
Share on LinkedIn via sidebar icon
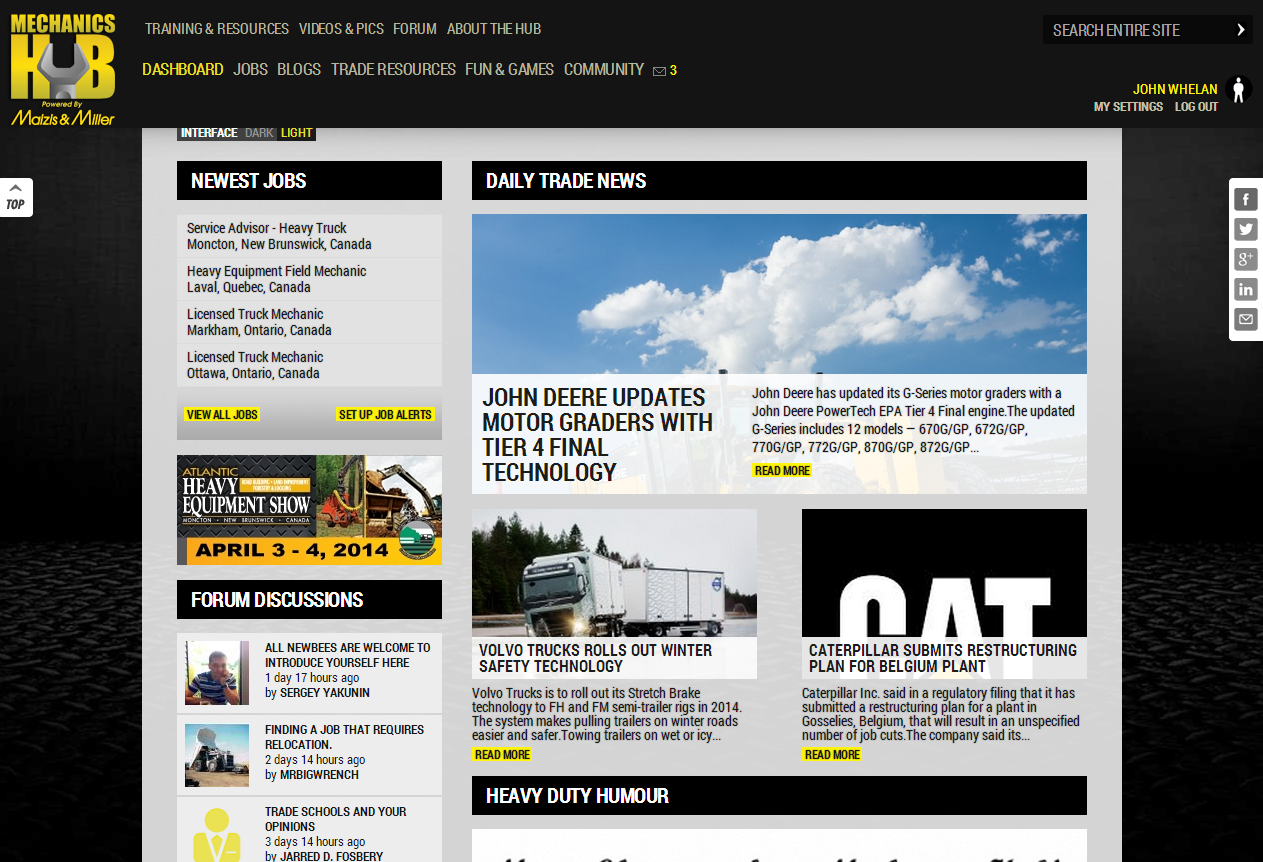pyautogui.click(x=1245, y=290)
